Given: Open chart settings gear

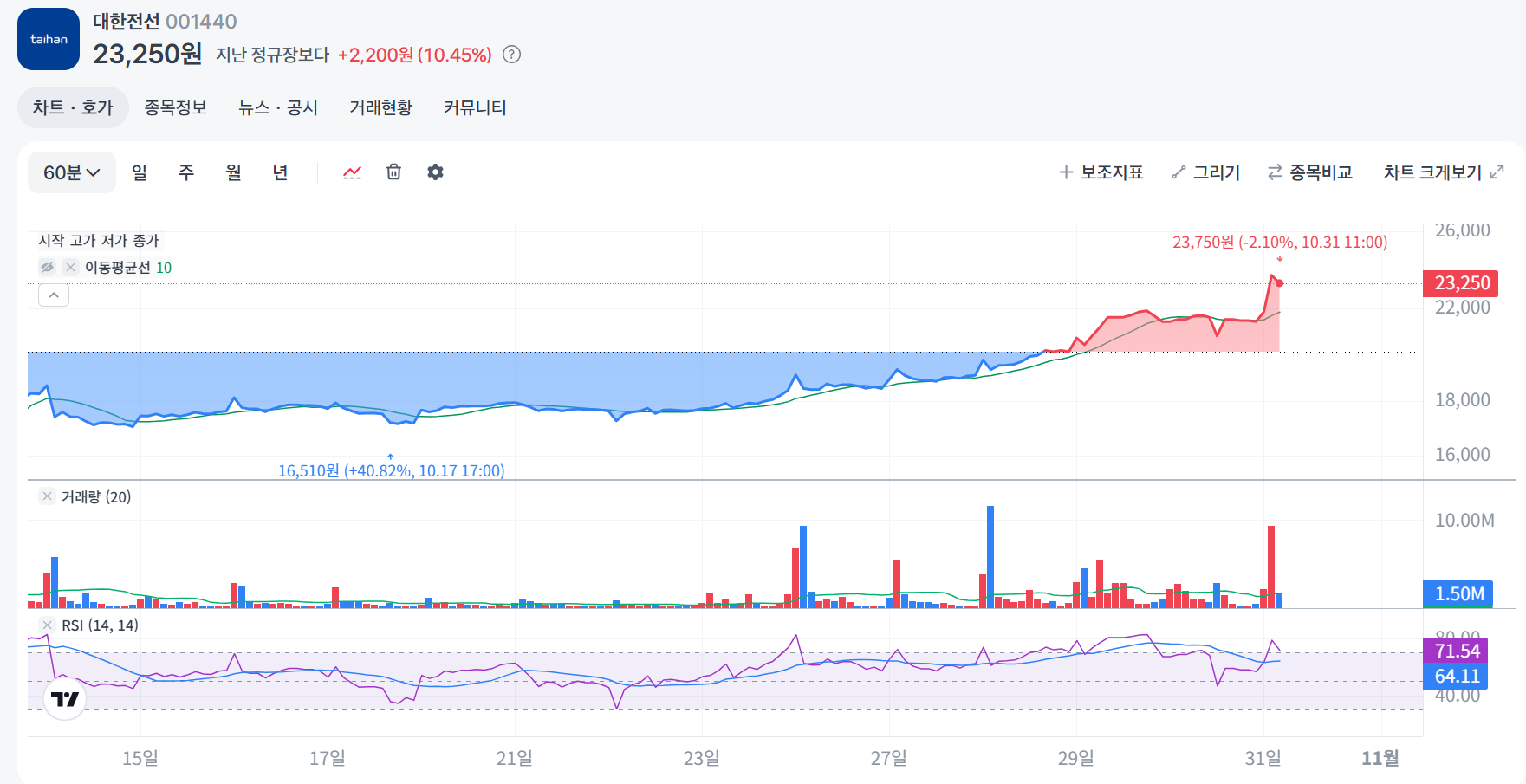Looking at the screenshot, I should [435, 172].
